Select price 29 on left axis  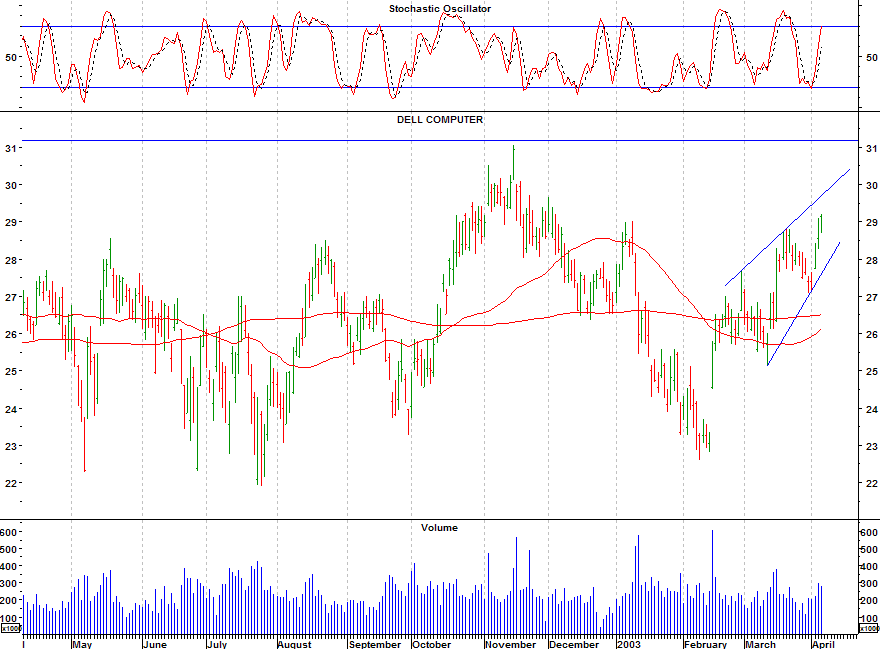coord(11,222)
